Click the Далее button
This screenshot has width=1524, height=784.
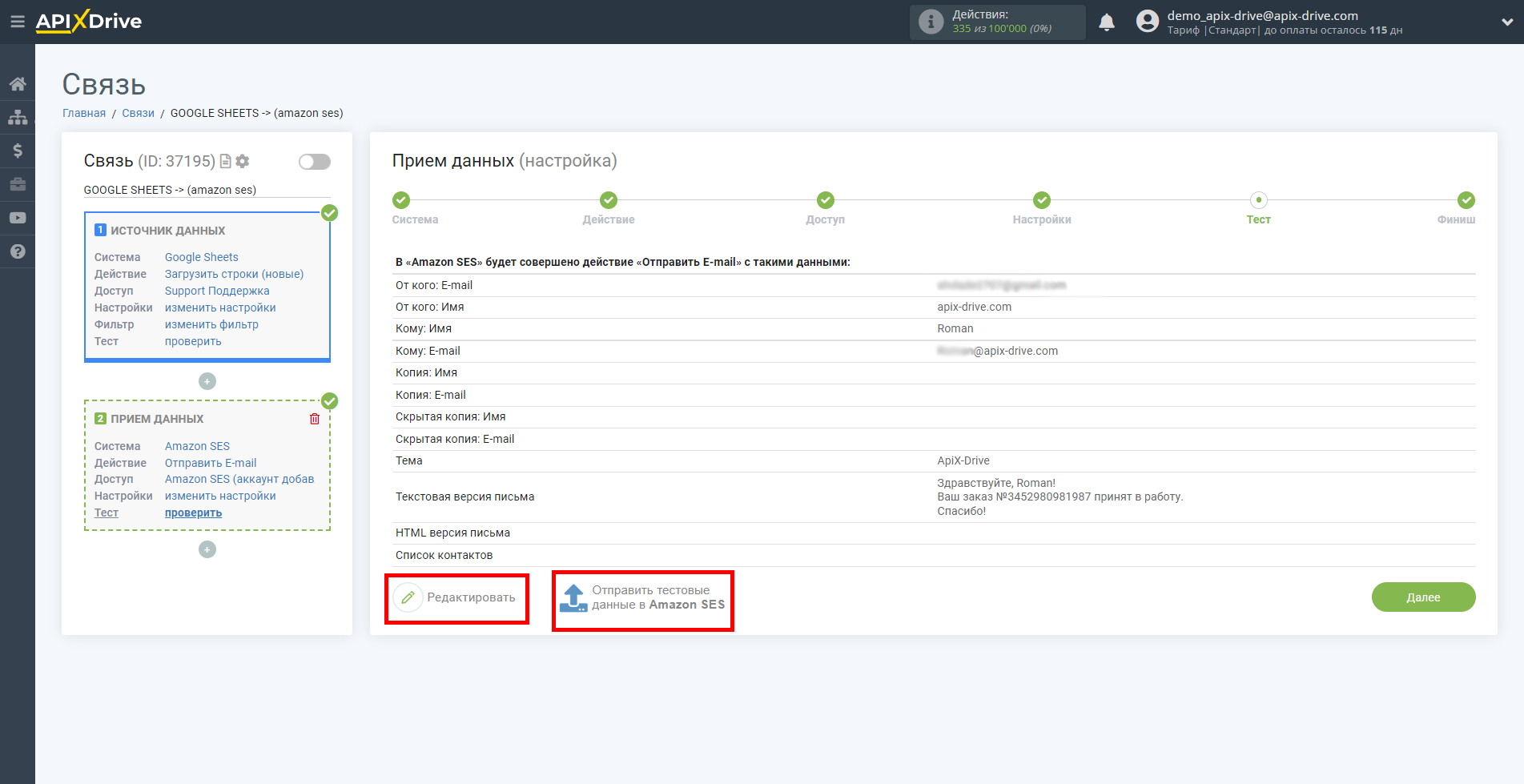click(x=1423, y=597)
